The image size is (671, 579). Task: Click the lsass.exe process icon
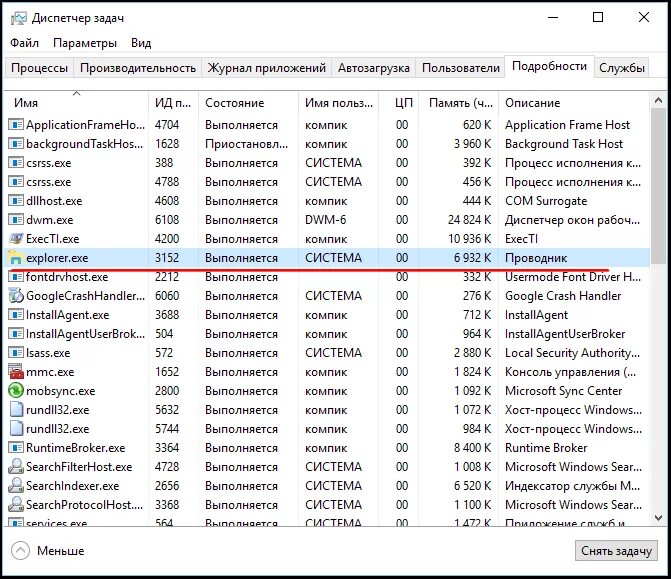pyautogui.click(x=16, y=353)
